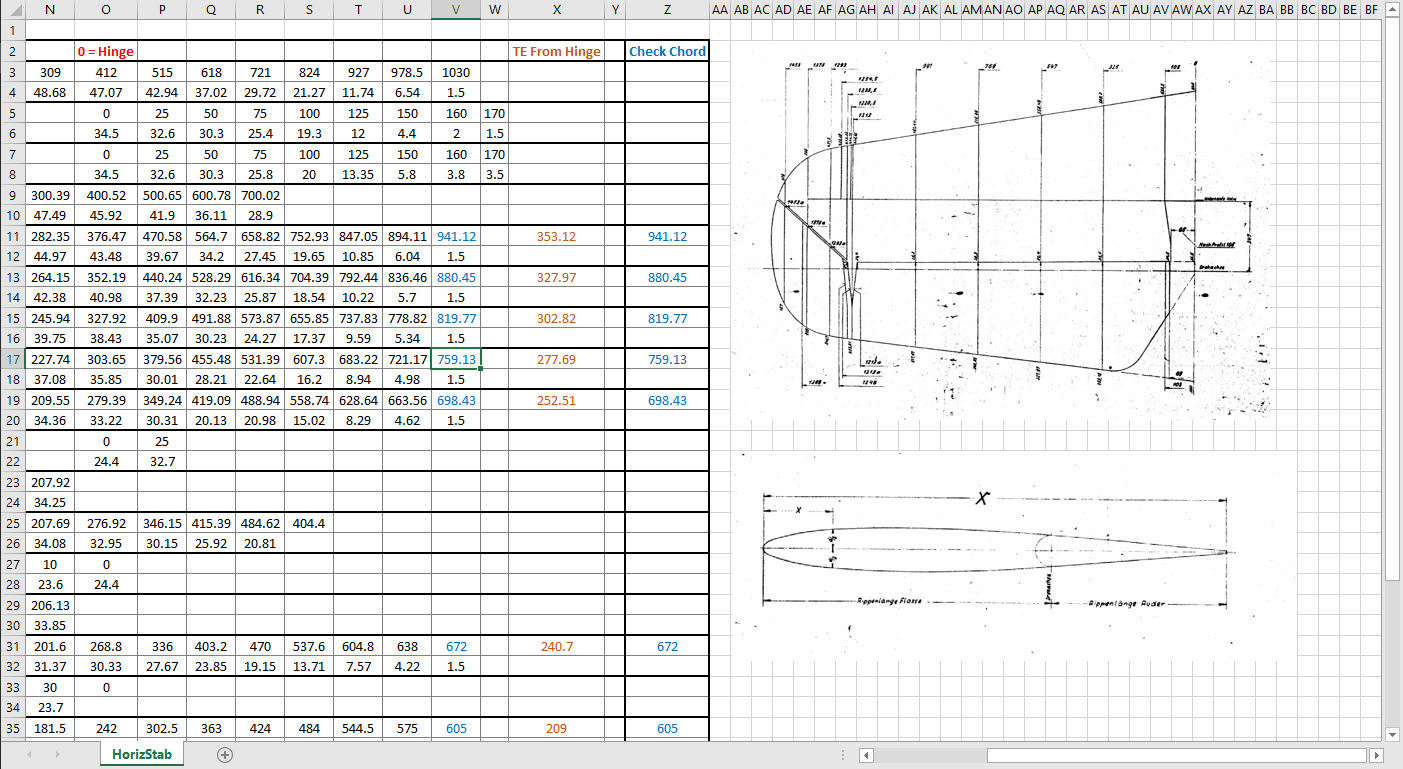Select column X header
1403x769 pixels.
coord(556,9)
